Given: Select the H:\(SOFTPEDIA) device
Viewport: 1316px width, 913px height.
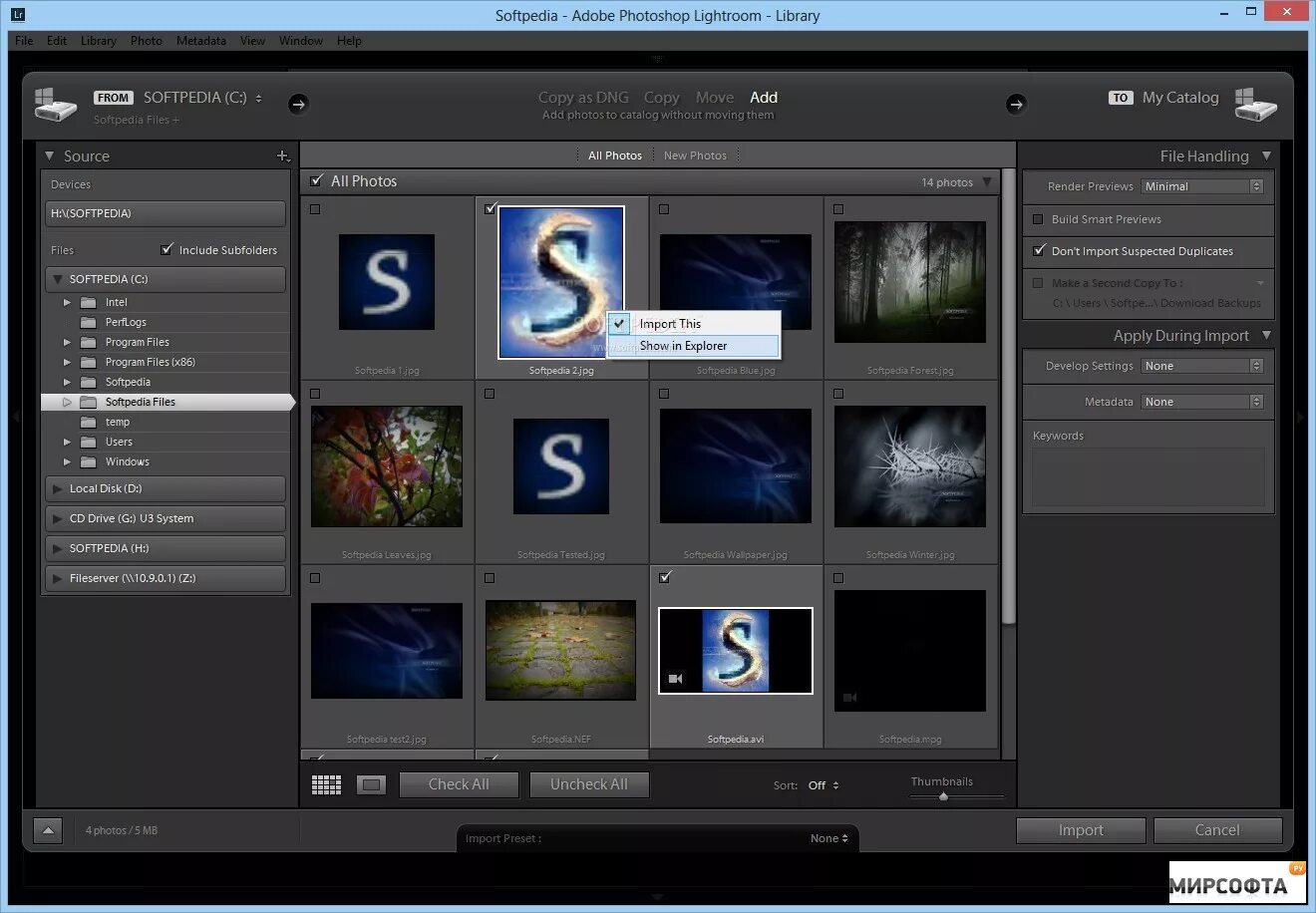Looking at the screenshot, I should pyautogui.click(x=164, y=213).
